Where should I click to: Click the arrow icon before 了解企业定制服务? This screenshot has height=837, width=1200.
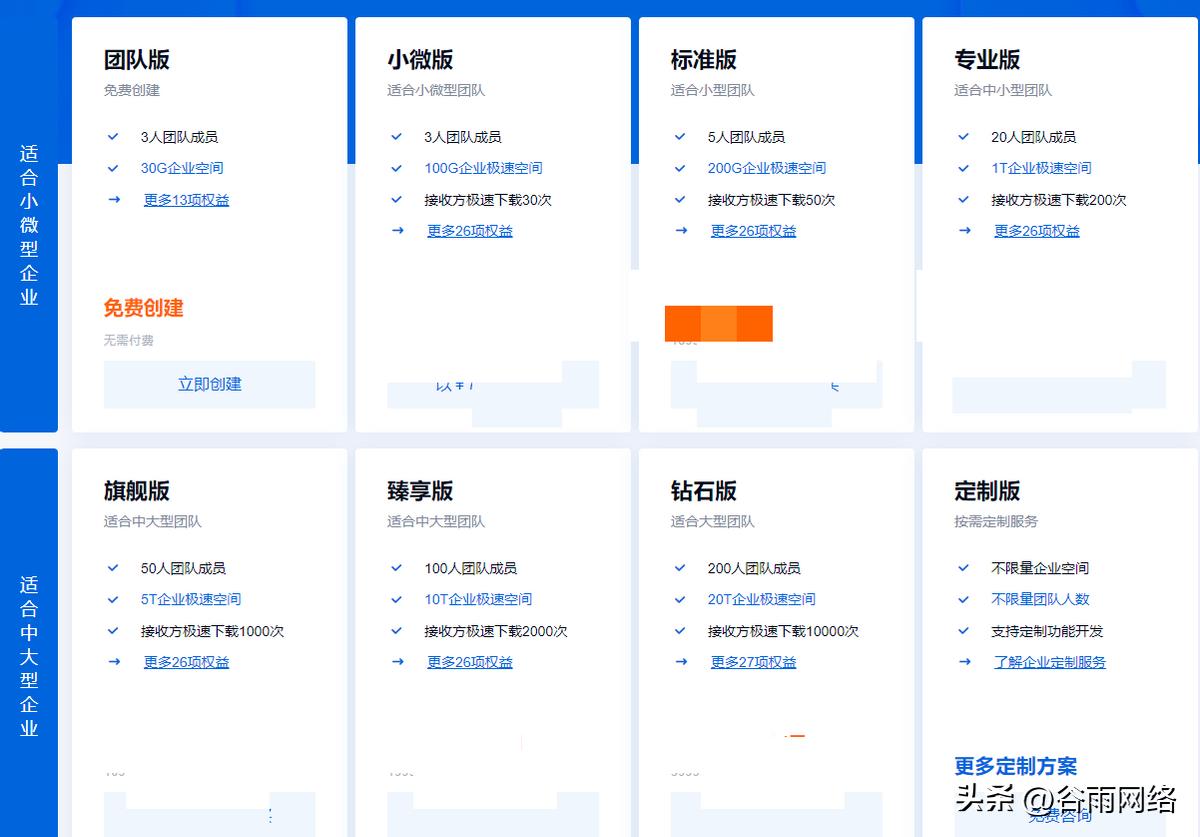[x=963, y=661]
